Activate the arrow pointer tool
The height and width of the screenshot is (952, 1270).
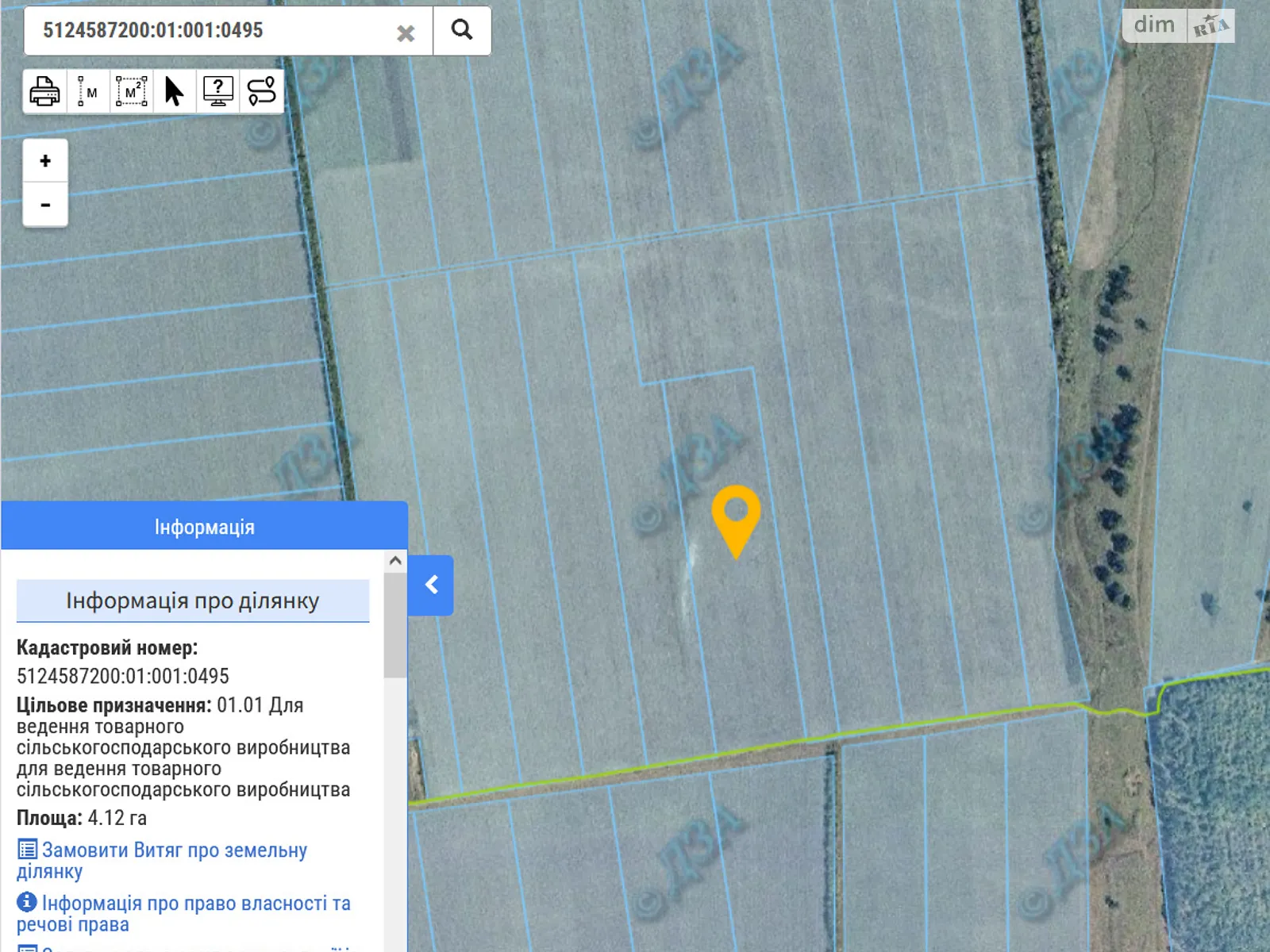pos(174,92)
